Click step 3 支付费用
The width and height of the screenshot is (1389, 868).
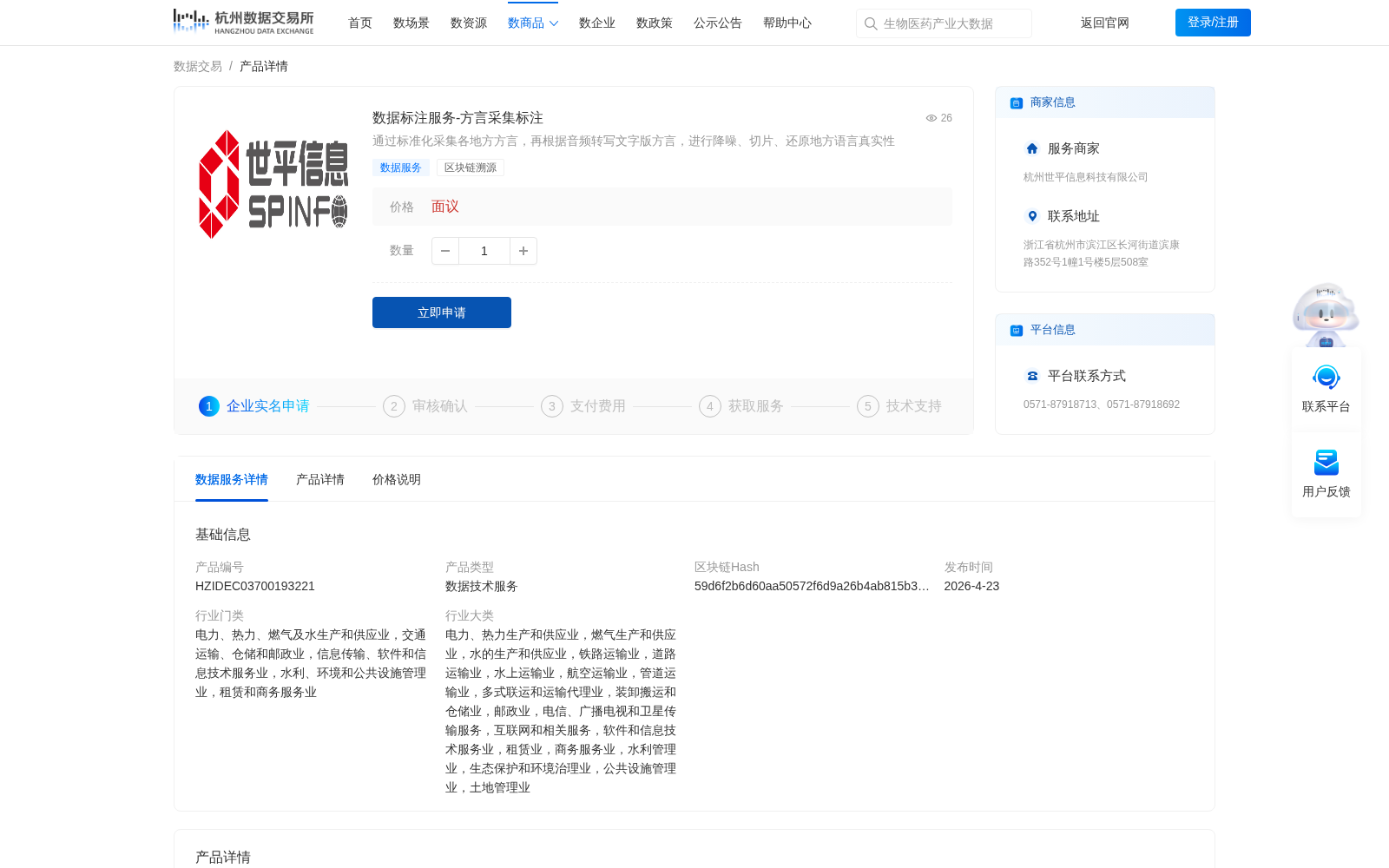[x=583, y=406]
